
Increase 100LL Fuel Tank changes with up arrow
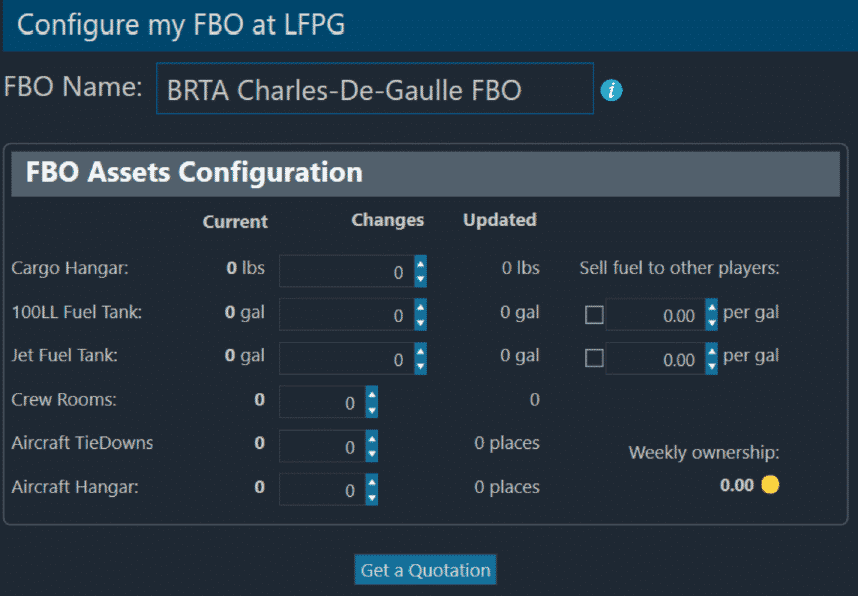pyautogui.click(x=420, y=308)
